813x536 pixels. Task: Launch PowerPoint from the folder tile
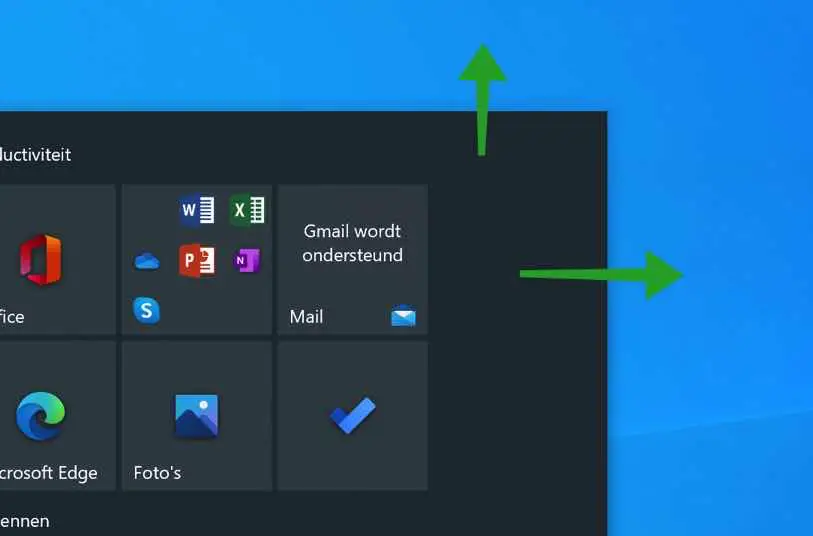click(x=197, y=260)
